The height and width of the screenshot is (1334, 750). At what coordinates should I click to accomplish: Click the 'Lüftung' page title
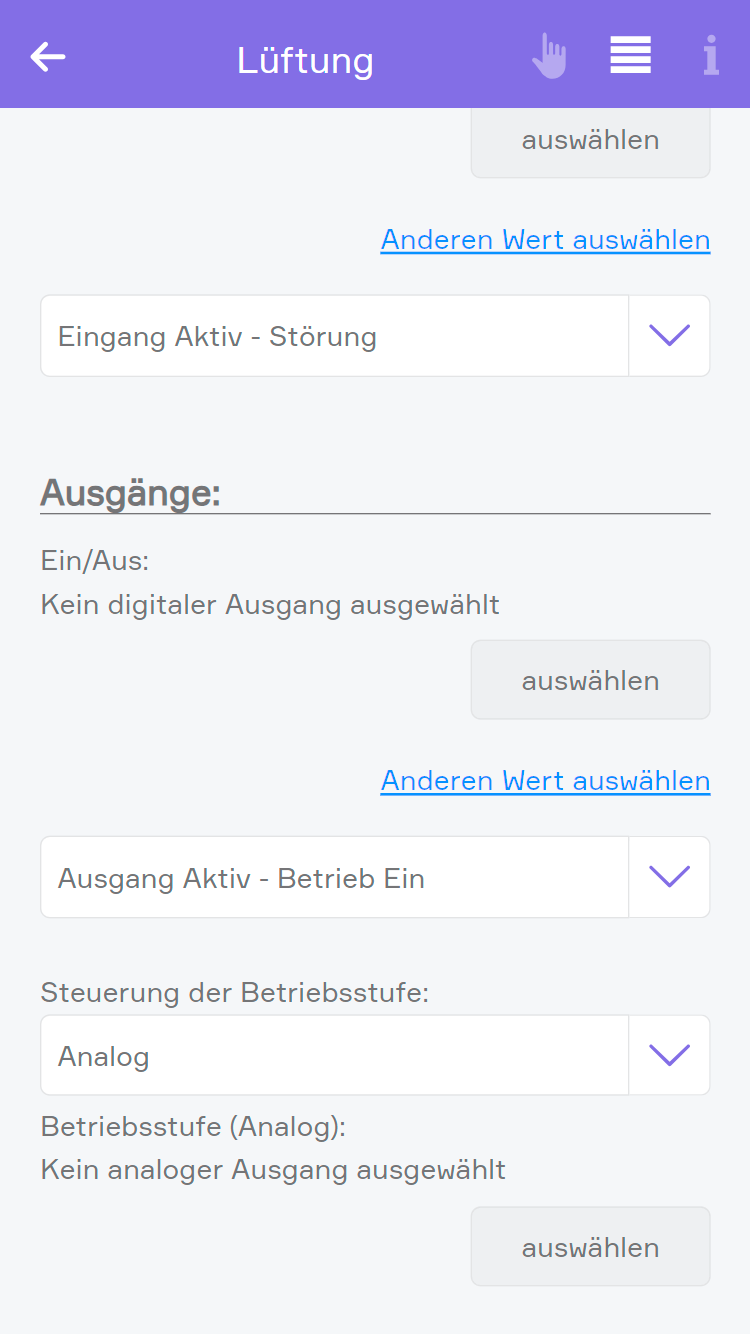click(305, 61)
